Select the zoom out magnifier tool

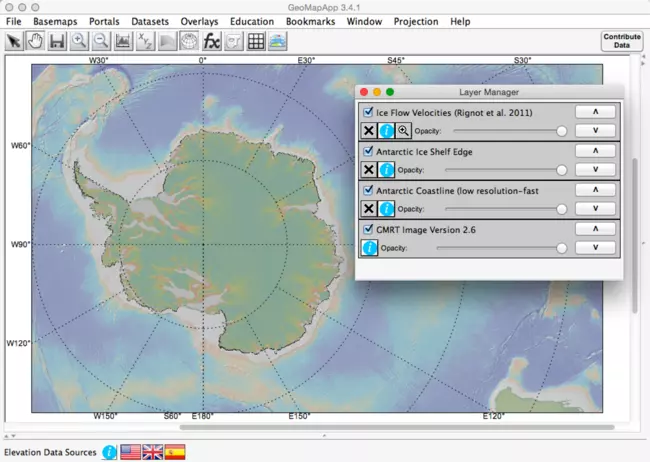point(101,41)
